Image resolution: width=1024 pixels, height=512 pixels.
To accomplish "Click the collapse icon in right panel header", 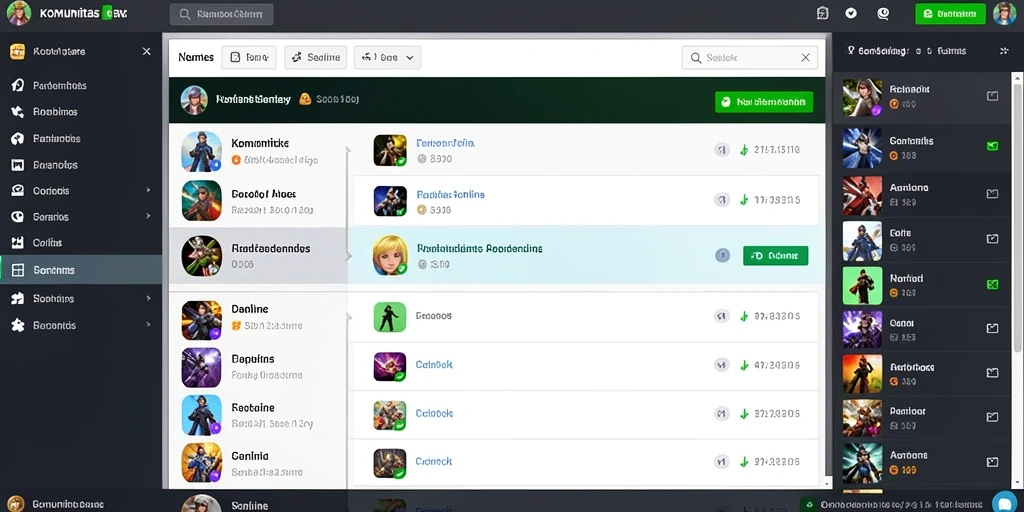I will tap(1004, 50).
